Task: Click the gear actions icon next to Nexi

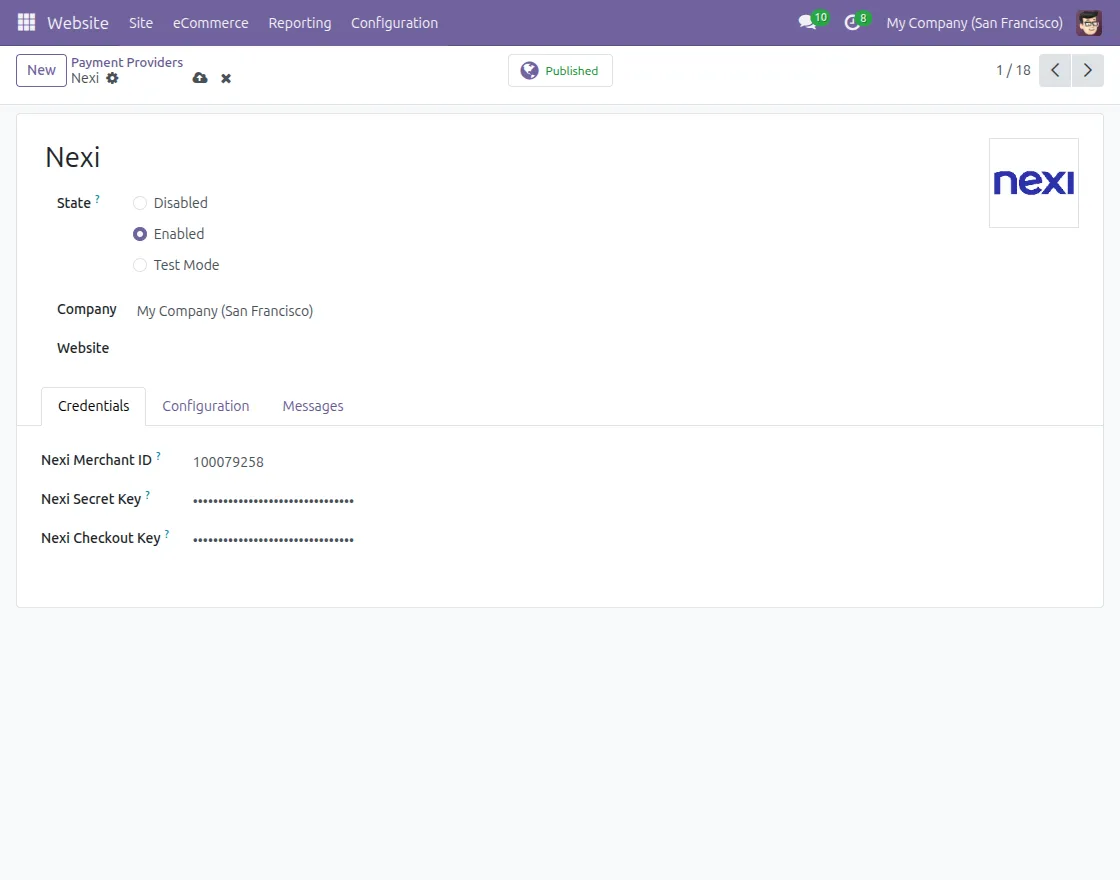Action: tap(112, 79)
